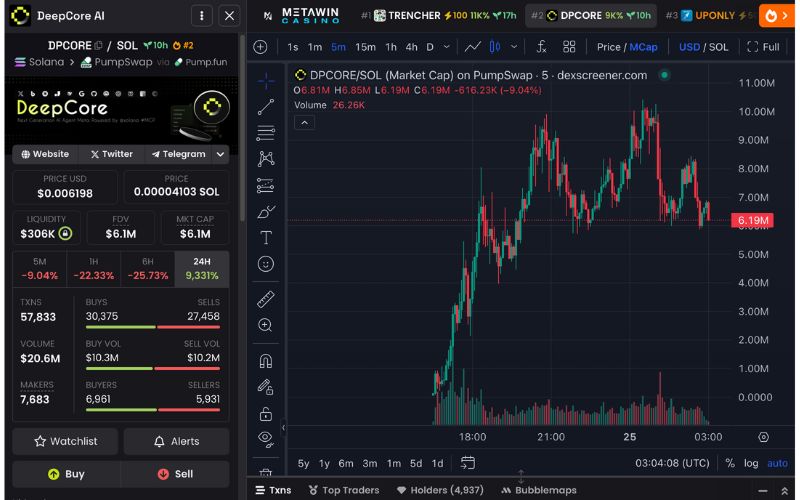Viewport: 800px width, 500px height.
Task: Collapse the chart legend arrow
Action: (305, 123)
